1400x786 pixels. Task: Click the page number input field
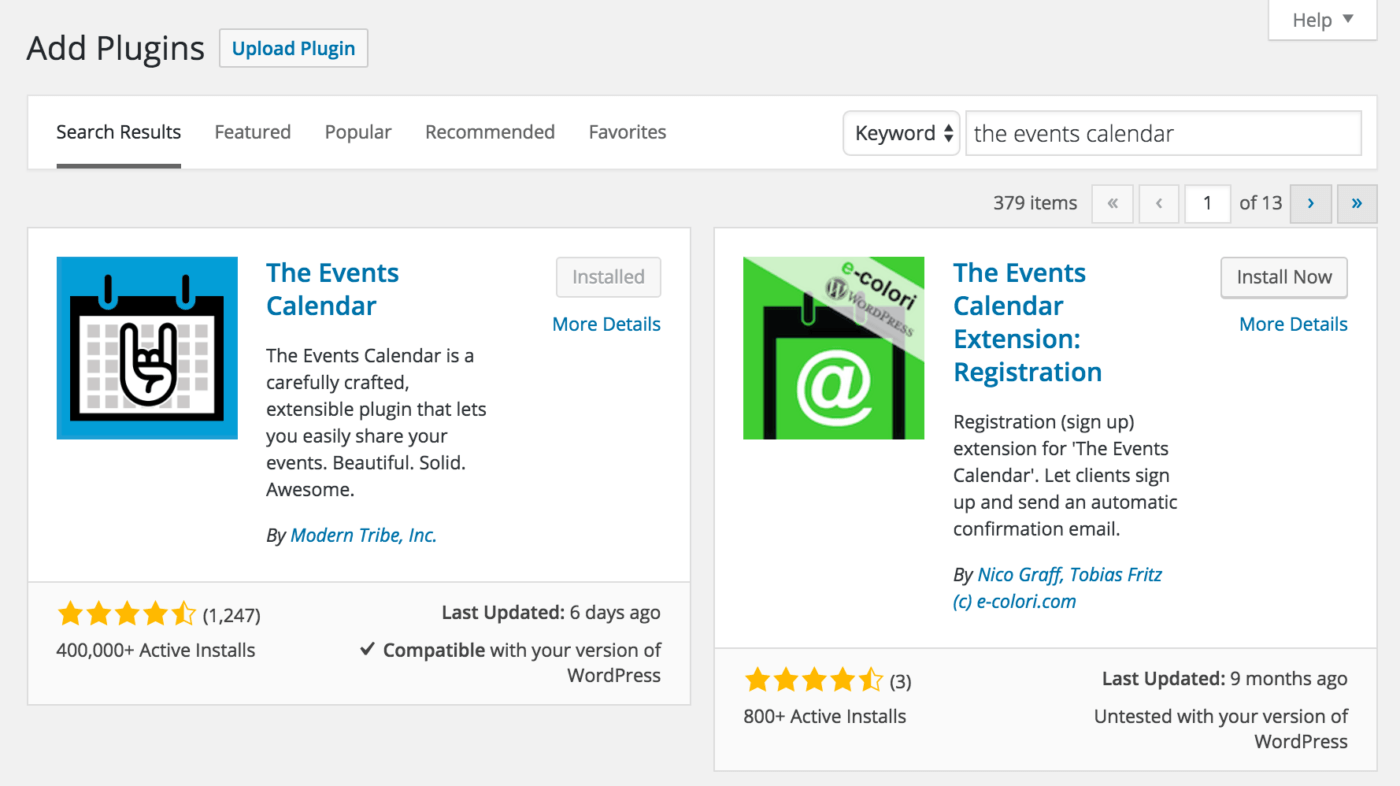pyautogui.click(x=1207, y=203)
